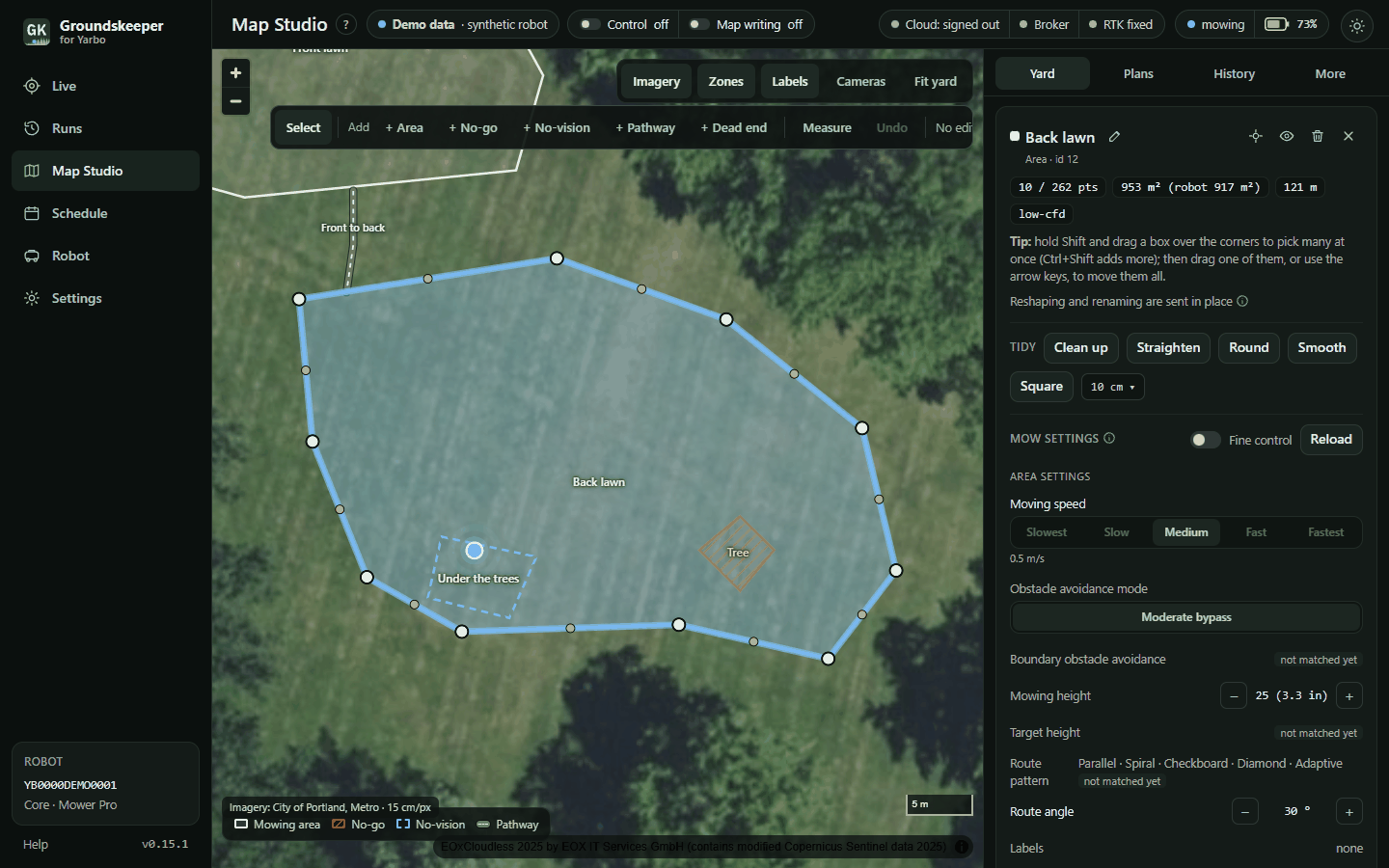The image size is (1389, 868).
Task: Click the battery 73% indicator
Action: [1292, 24]
